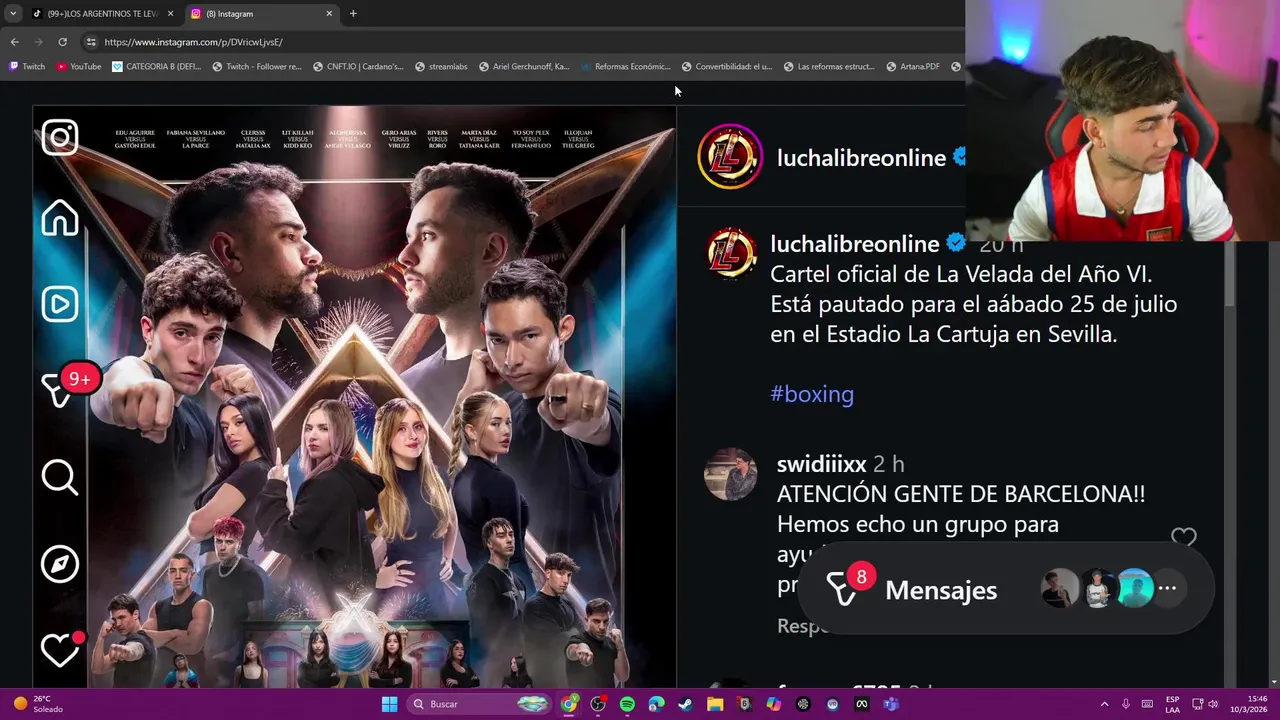Open Artana.PDF bookmark
This screenshot has height=720, width=1280.
point(913,67)
